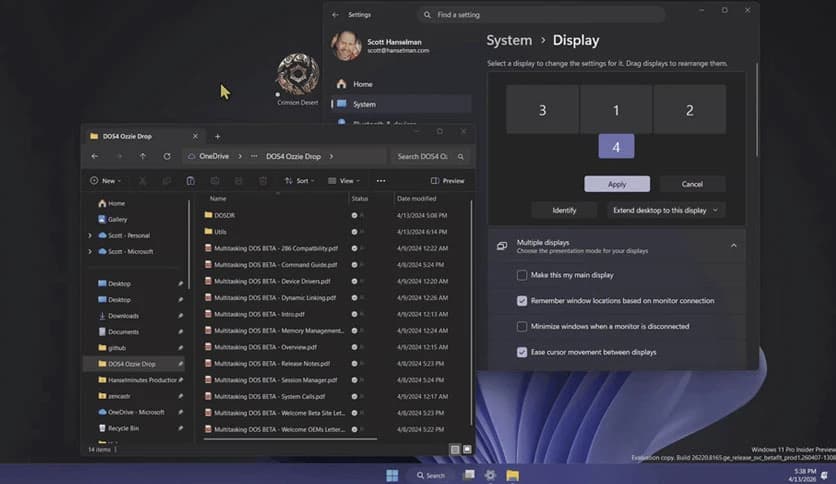This screenshot has height=484, width=836.
Task: Select Home in Settings sidebar
Action: pyautogui.click(x=400, y=84)
